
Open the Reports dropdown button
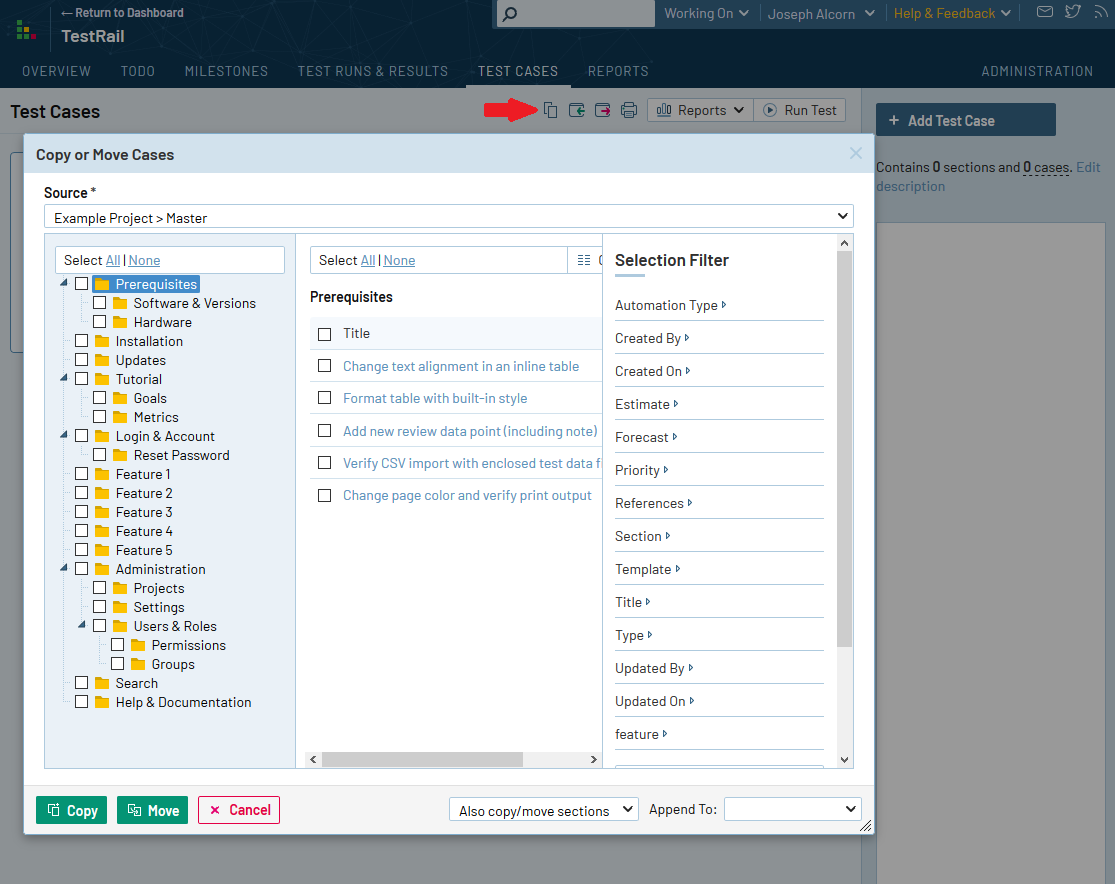[700, 110]
